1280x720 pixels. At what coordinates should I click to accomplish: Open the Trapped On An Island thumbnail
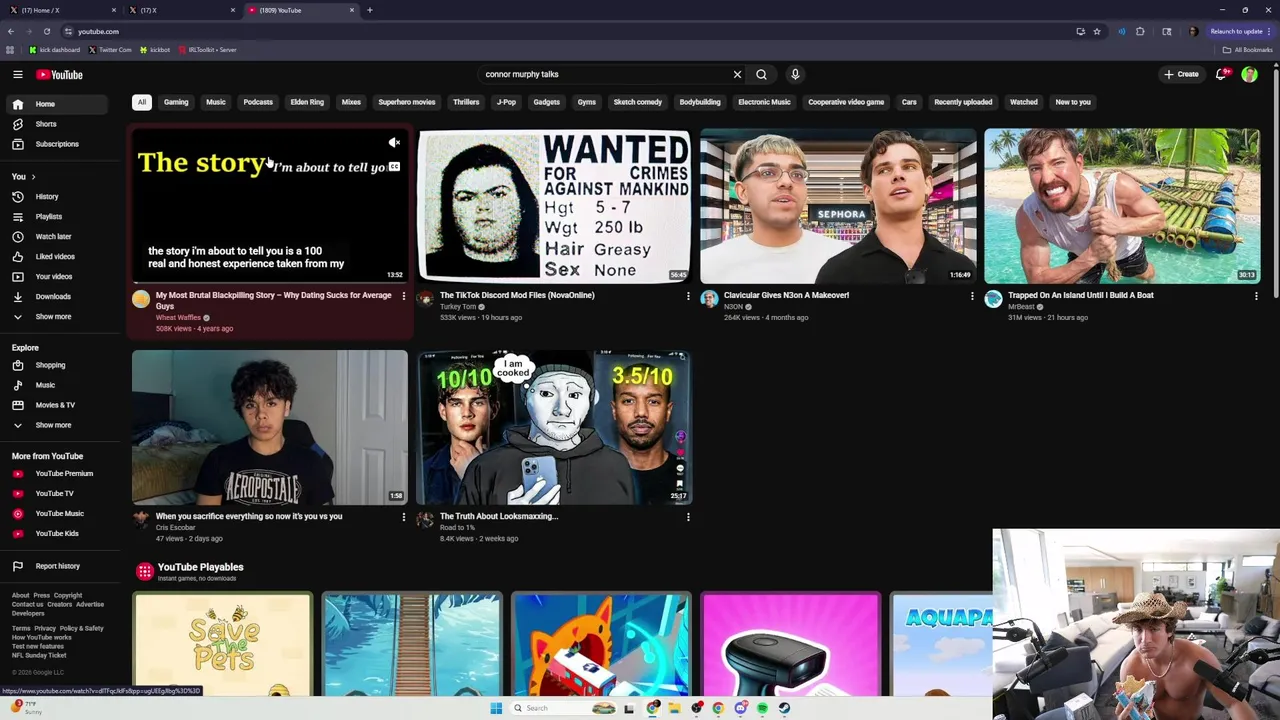point(1122,206)
